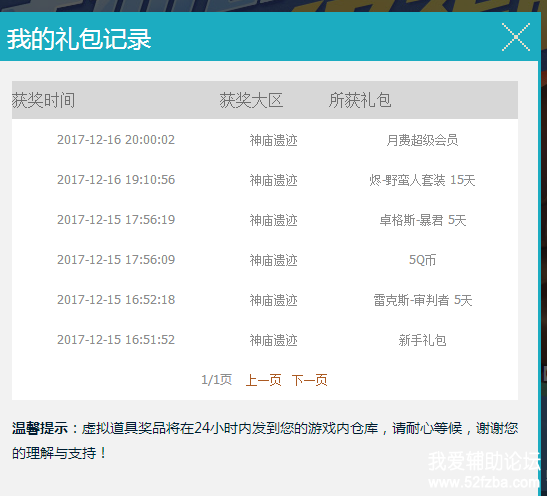This screenshot has width=547, height=496.
Task: Select the 雷克斯-审判者 5天 gift entry
Action: pos(422,300)
